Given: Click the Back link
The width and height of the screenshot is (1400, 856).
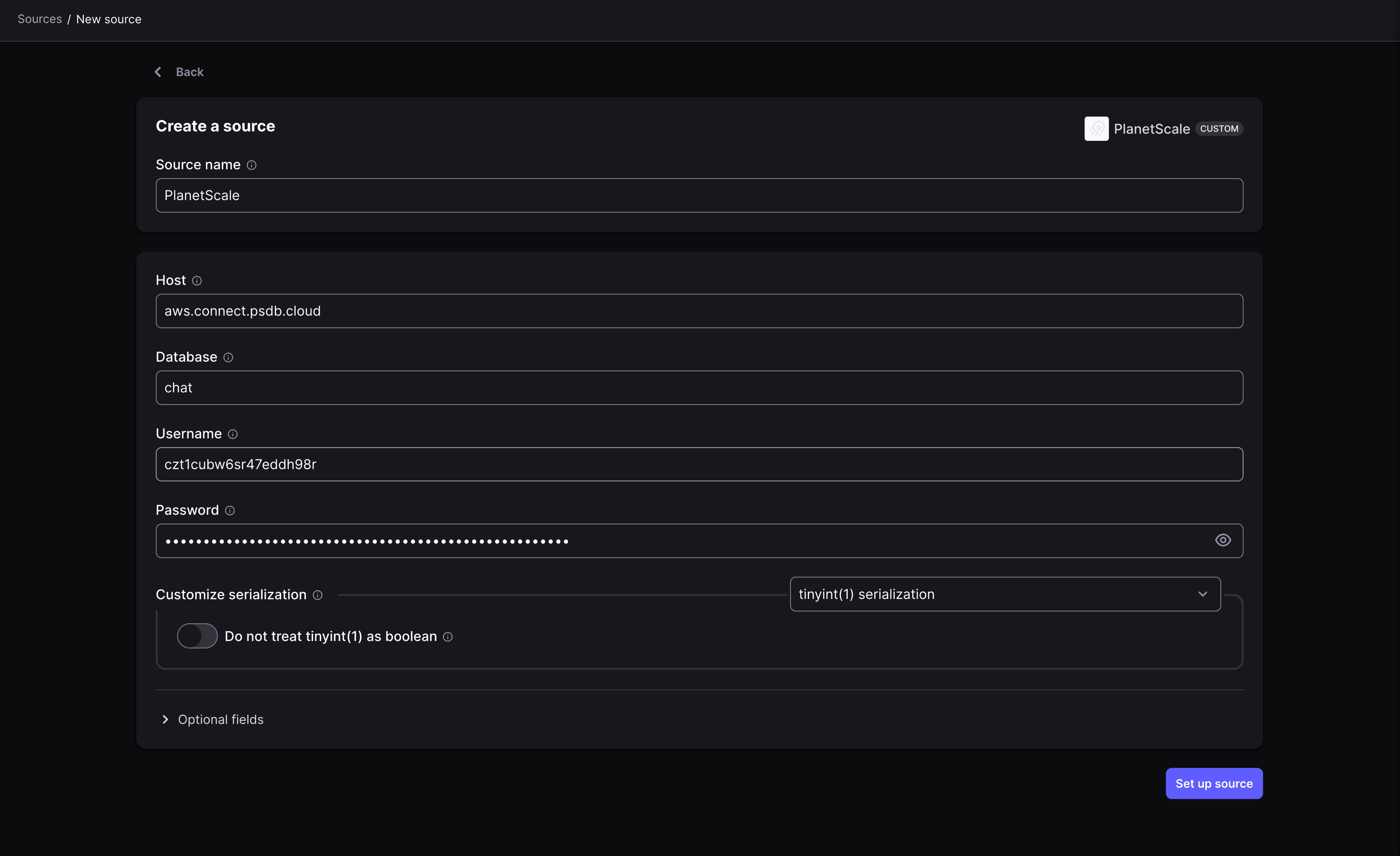Looking at the screenshot, I should coord(189,72).
